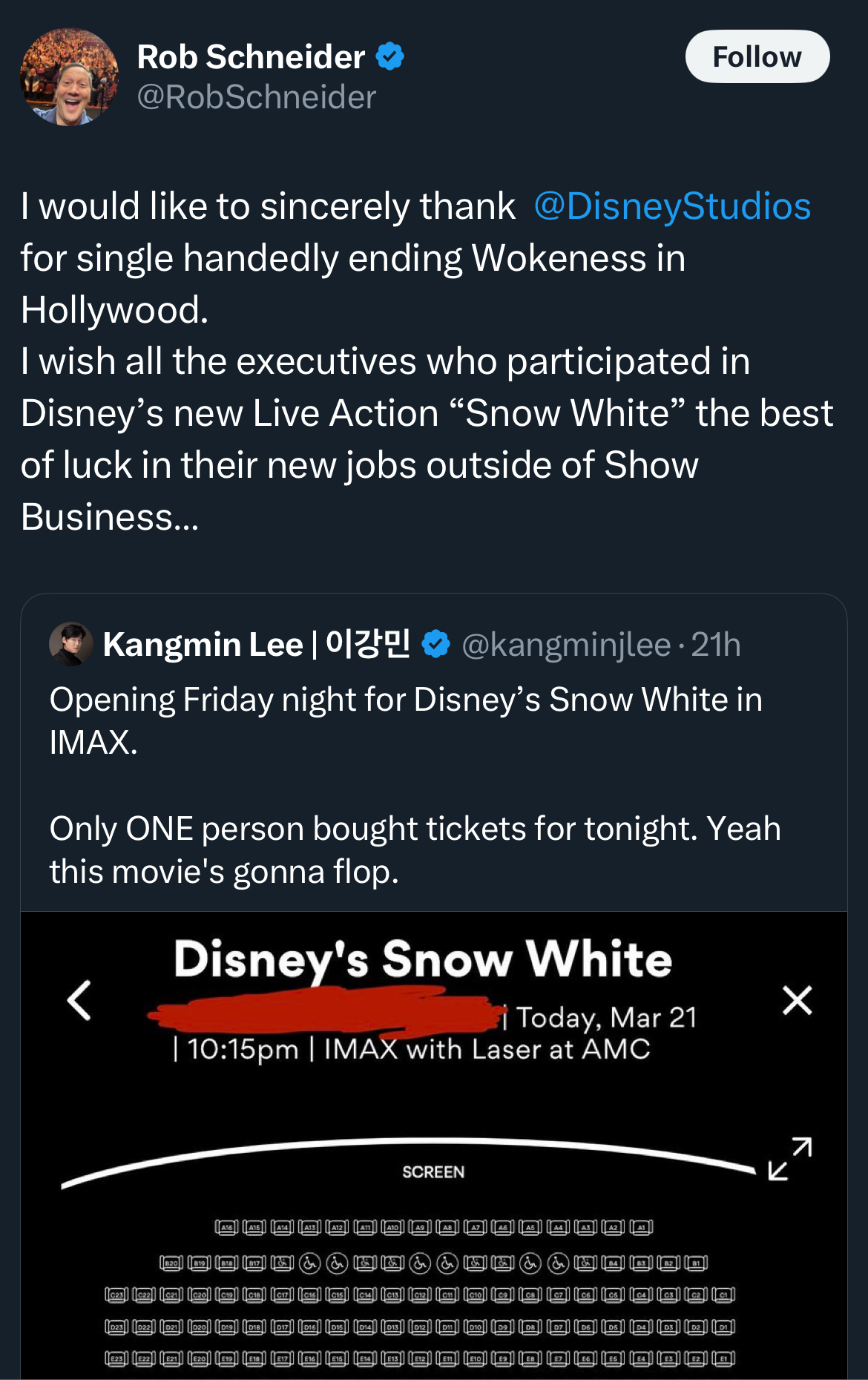The height and width of the screenshot is (1380, 868).
Task: Select seat A1 in front row
Action: click(642, 1228)
